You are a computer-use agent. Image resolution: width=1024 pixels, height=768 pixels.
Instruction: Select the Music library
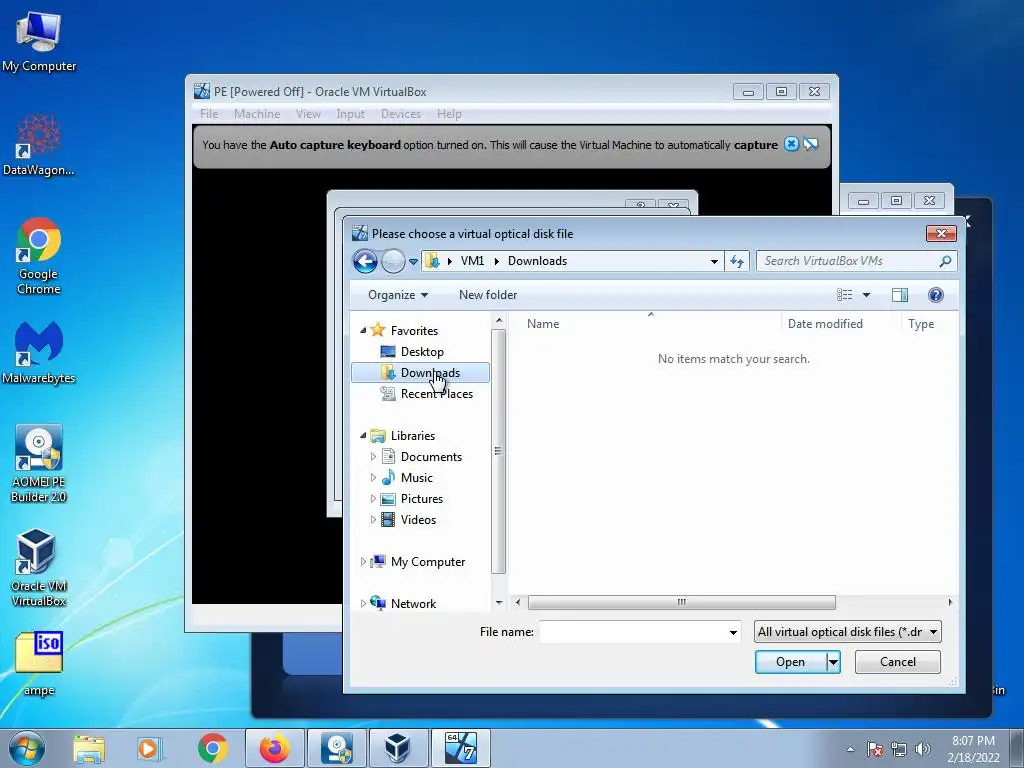pos(417,477)
